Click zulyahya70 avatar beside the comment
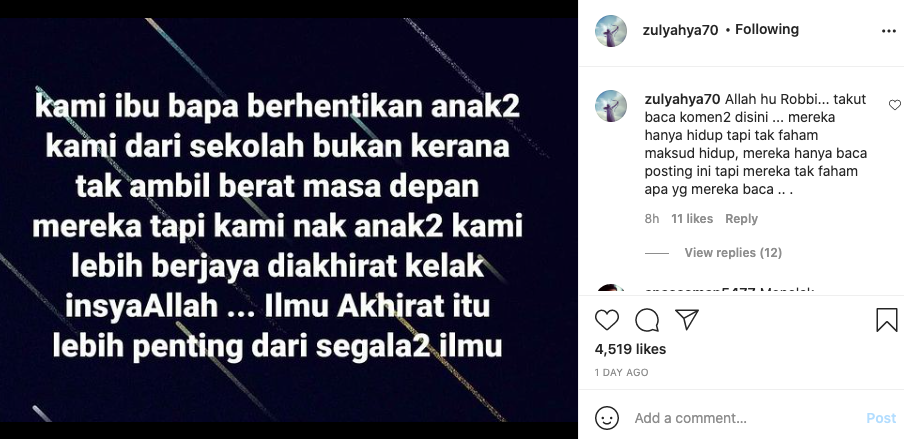Screen dimensions: 904x439 pyautogui.click(x=611, y=106)
